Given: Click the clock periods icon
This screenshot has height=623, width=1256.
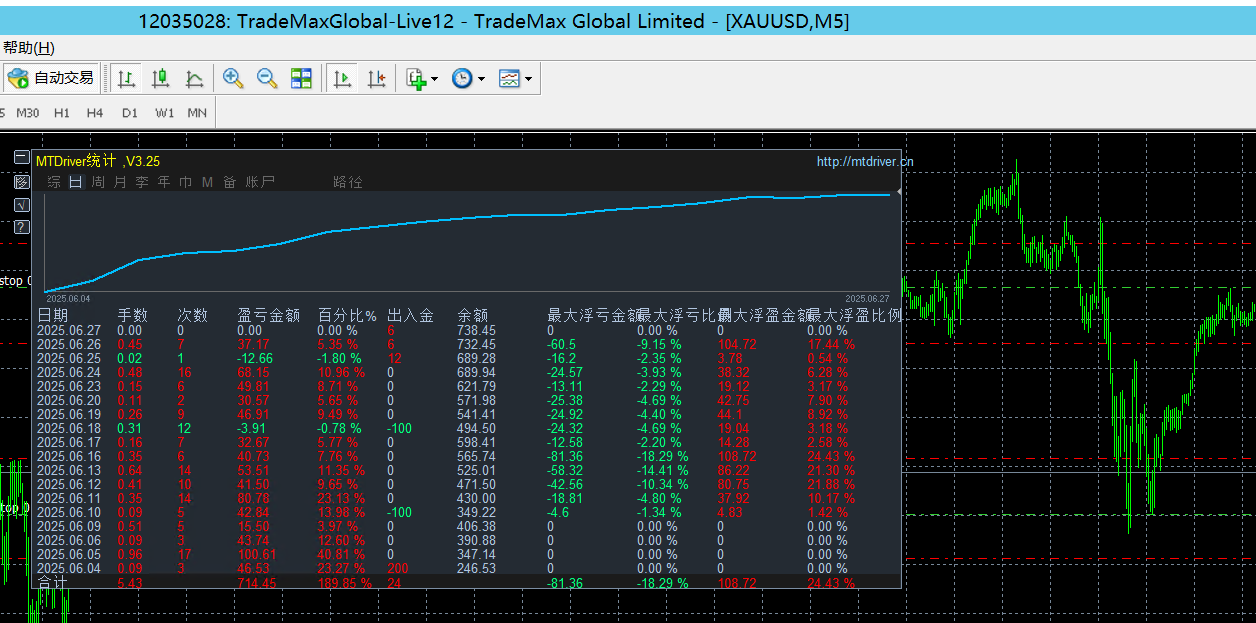Looking at the screenshot, I should [x=462, y=78].
